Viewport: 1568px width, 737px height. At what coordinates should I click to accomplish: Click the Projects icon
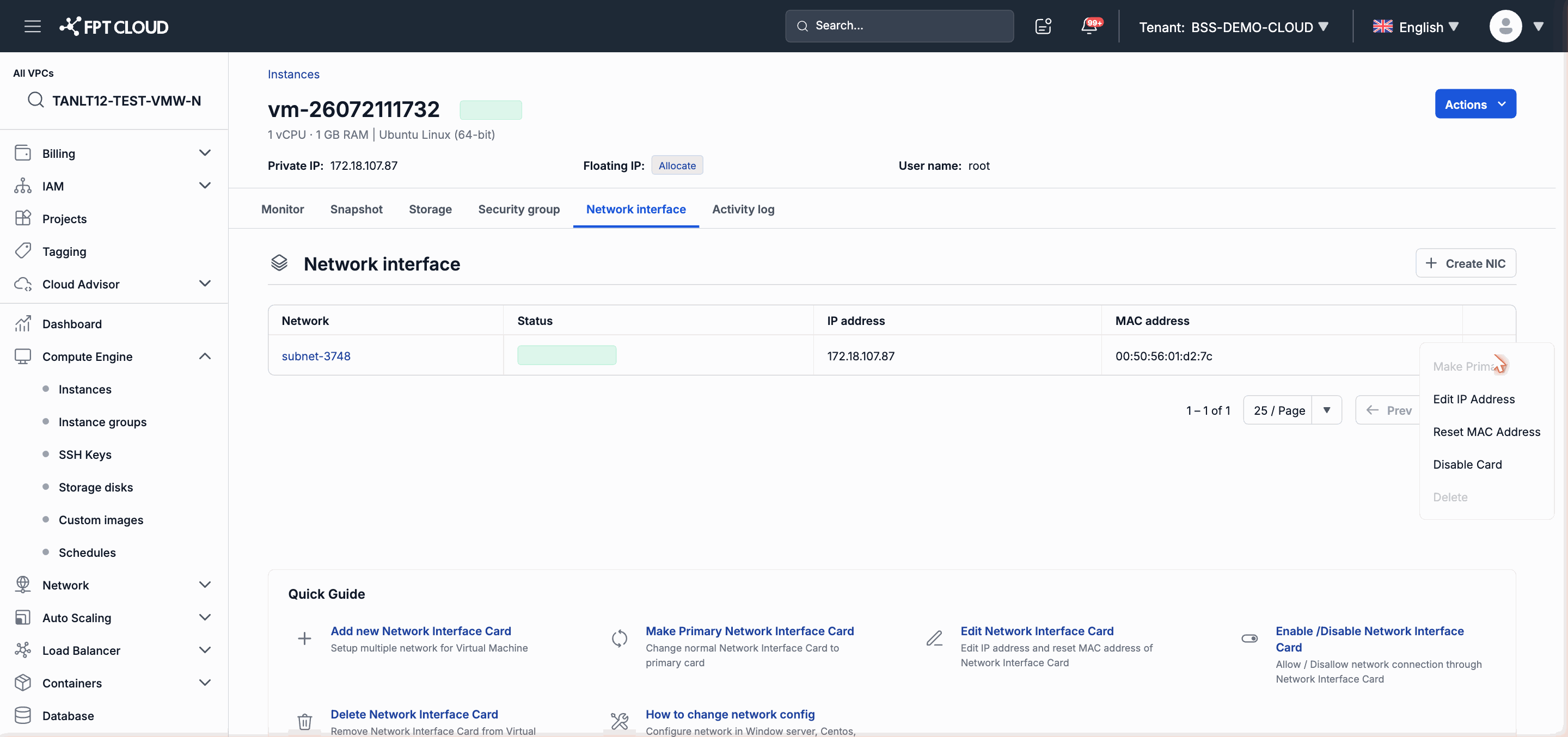(22, 218)
